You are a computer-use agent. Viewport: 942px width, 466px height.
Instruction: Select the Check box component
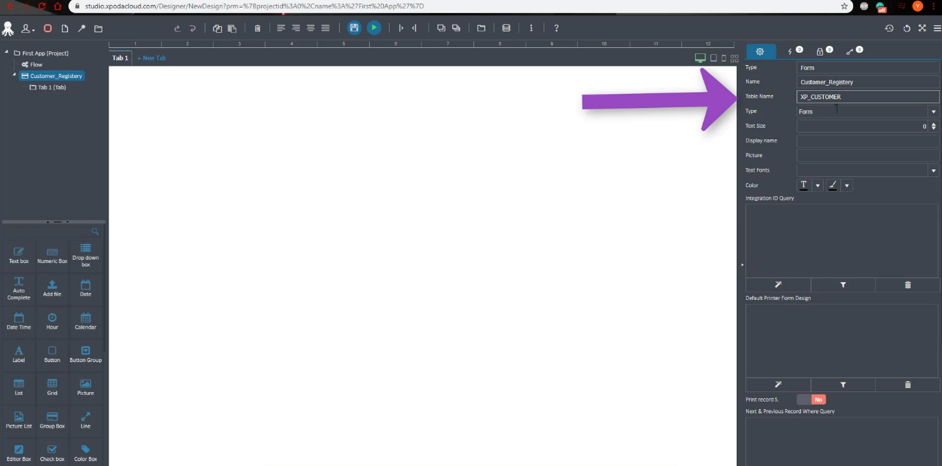pyautogui.click(x=52, y=453)
